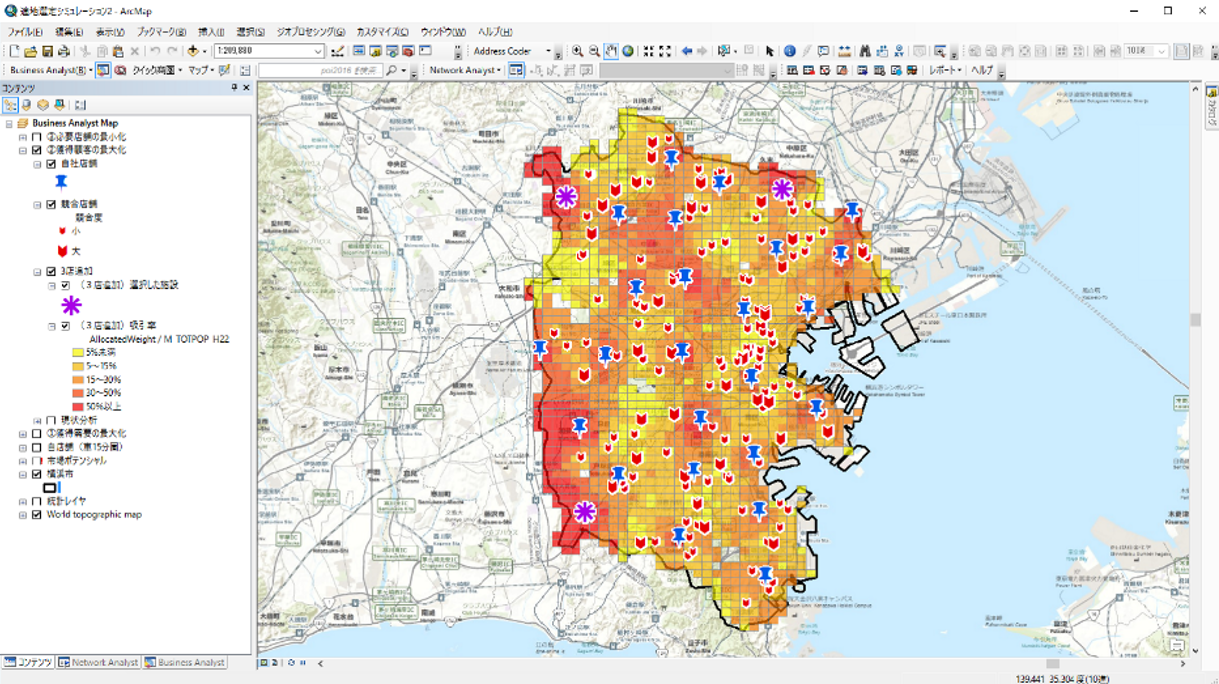Screen dimensions: 1219x684
Task: Click the Select Elements arrow cursor tool
Action: click(x=769, y=51)
